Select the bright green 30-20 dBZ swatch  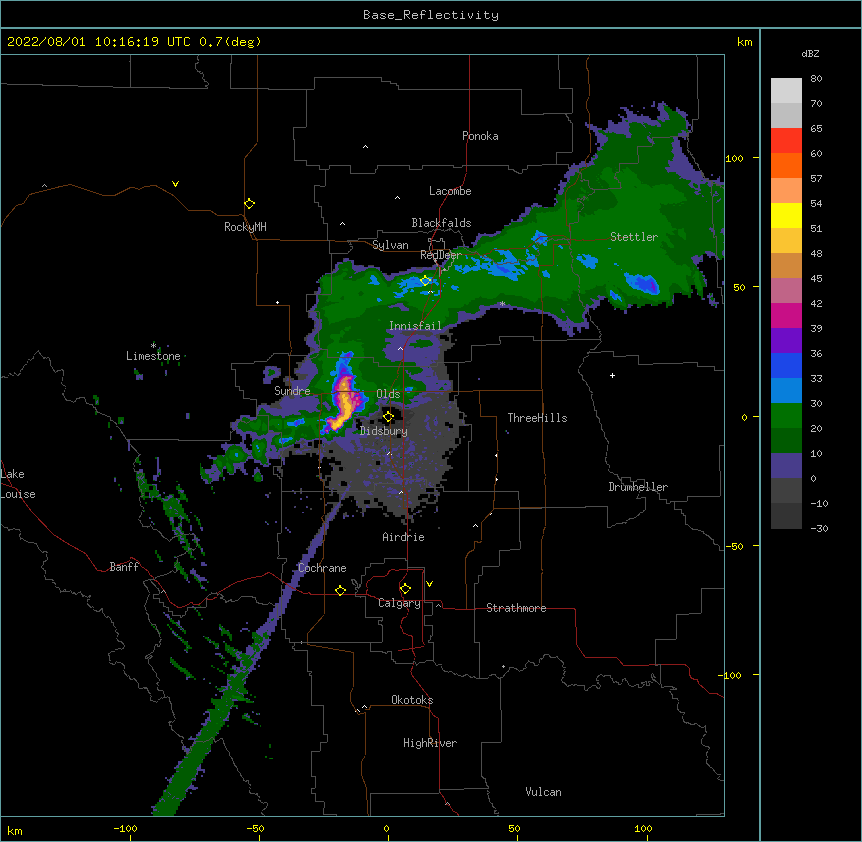point(786,416)
